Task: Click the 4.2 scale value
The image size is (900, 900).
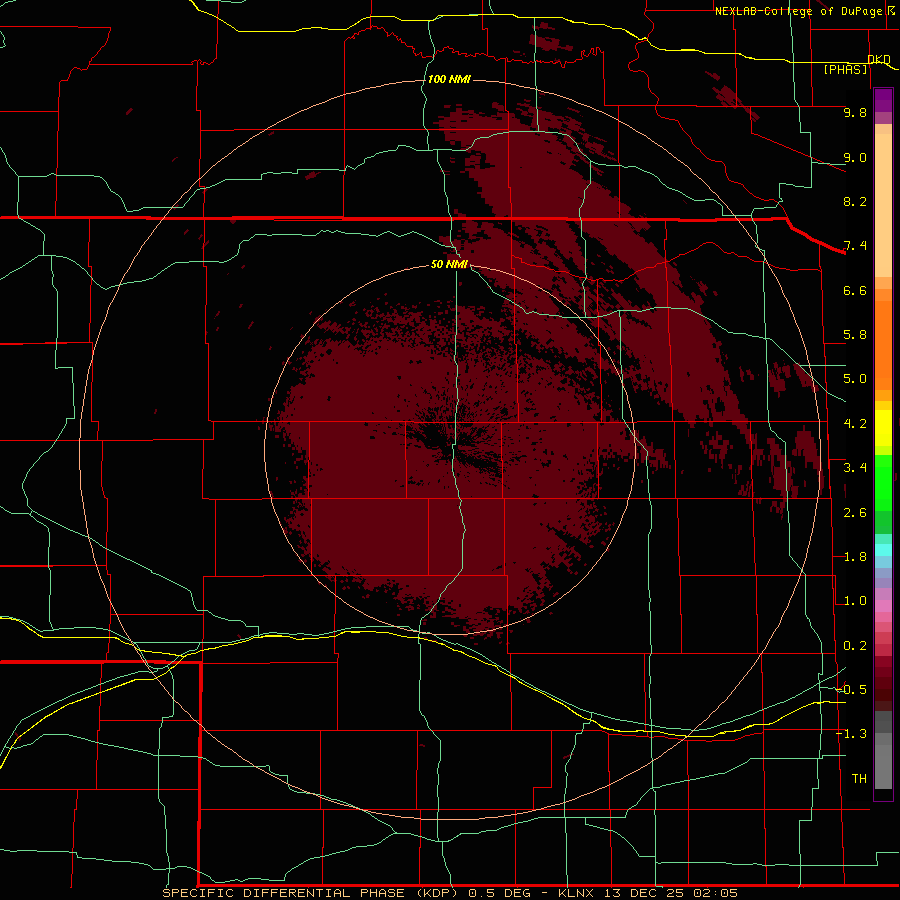Action: pyautogui.click(x=855, y=424)
